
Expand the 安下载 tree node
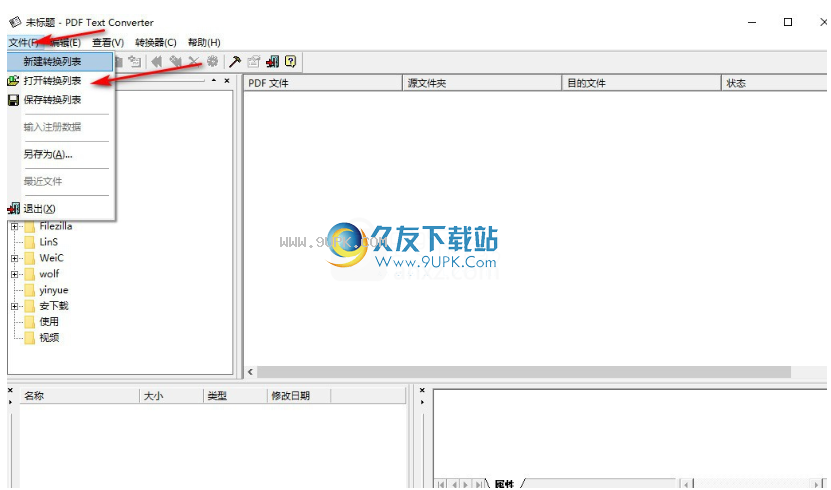14,306
